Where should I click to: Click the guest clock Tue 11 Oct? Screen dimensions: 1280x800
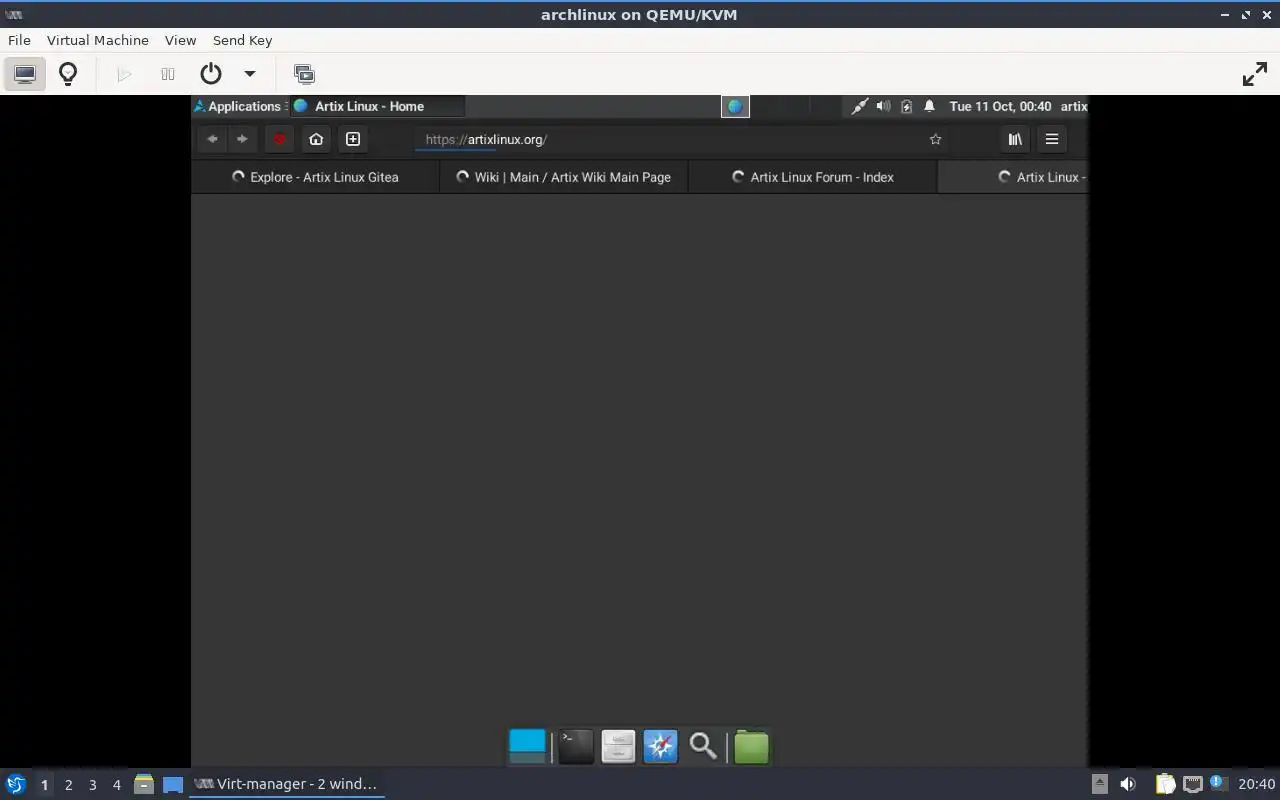(x=1000, y=106)
